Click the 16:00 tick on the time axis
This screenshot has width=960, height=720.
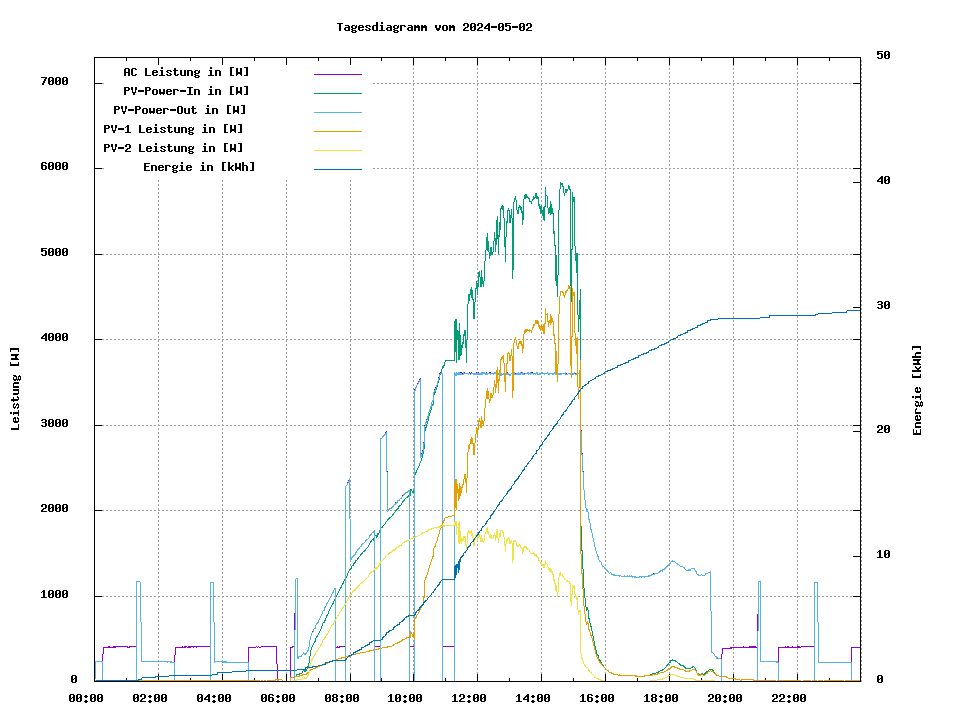(597, 698)
